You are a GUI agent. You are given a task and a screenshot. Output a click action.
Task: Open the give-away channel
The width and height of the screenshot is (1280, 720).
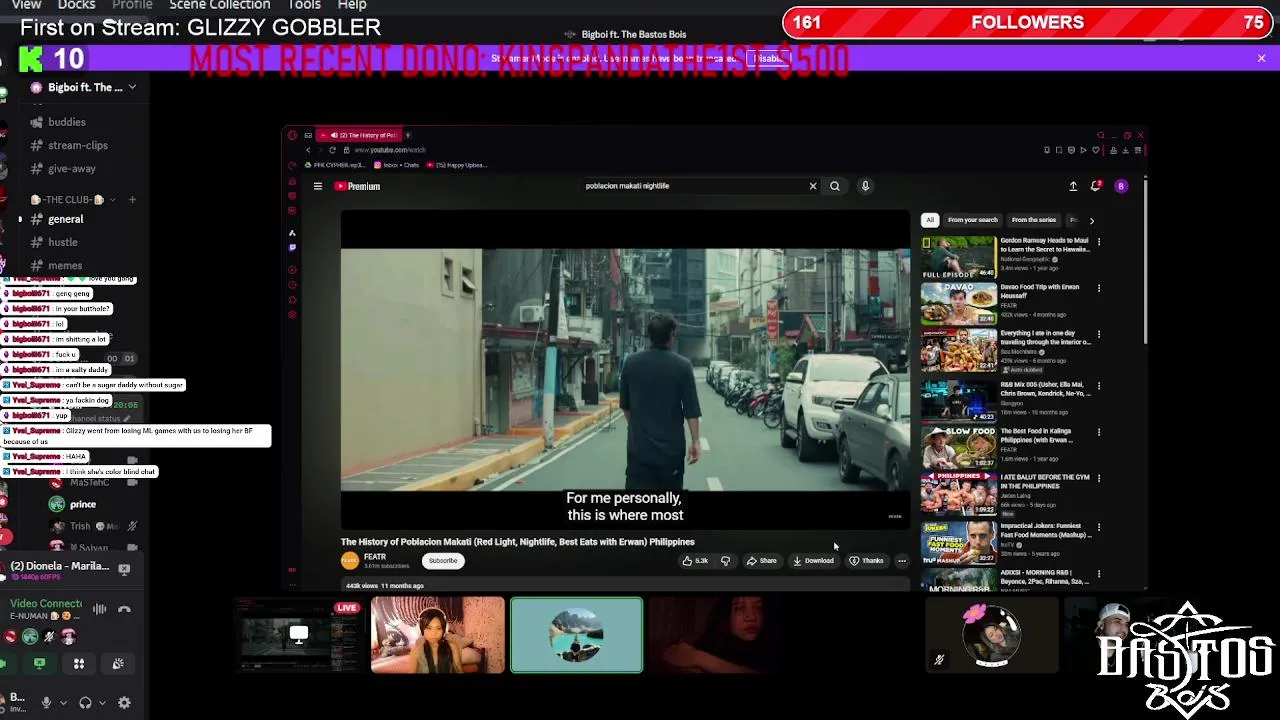click(x=70, y=169)
